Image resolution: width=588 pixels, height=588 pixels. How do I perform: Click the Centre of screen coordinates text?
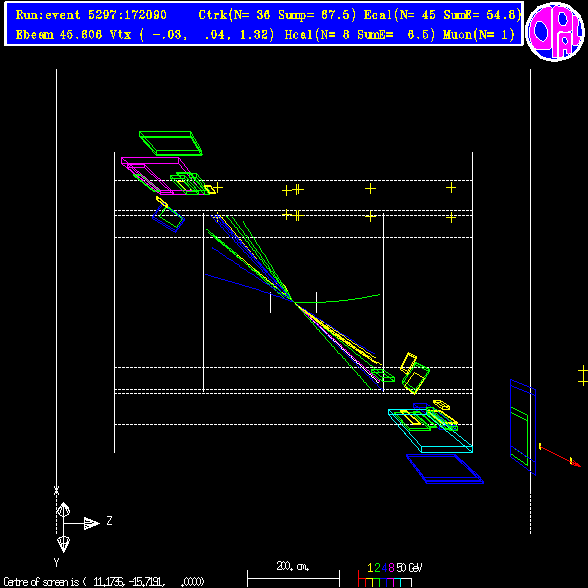tap(104, 582)
